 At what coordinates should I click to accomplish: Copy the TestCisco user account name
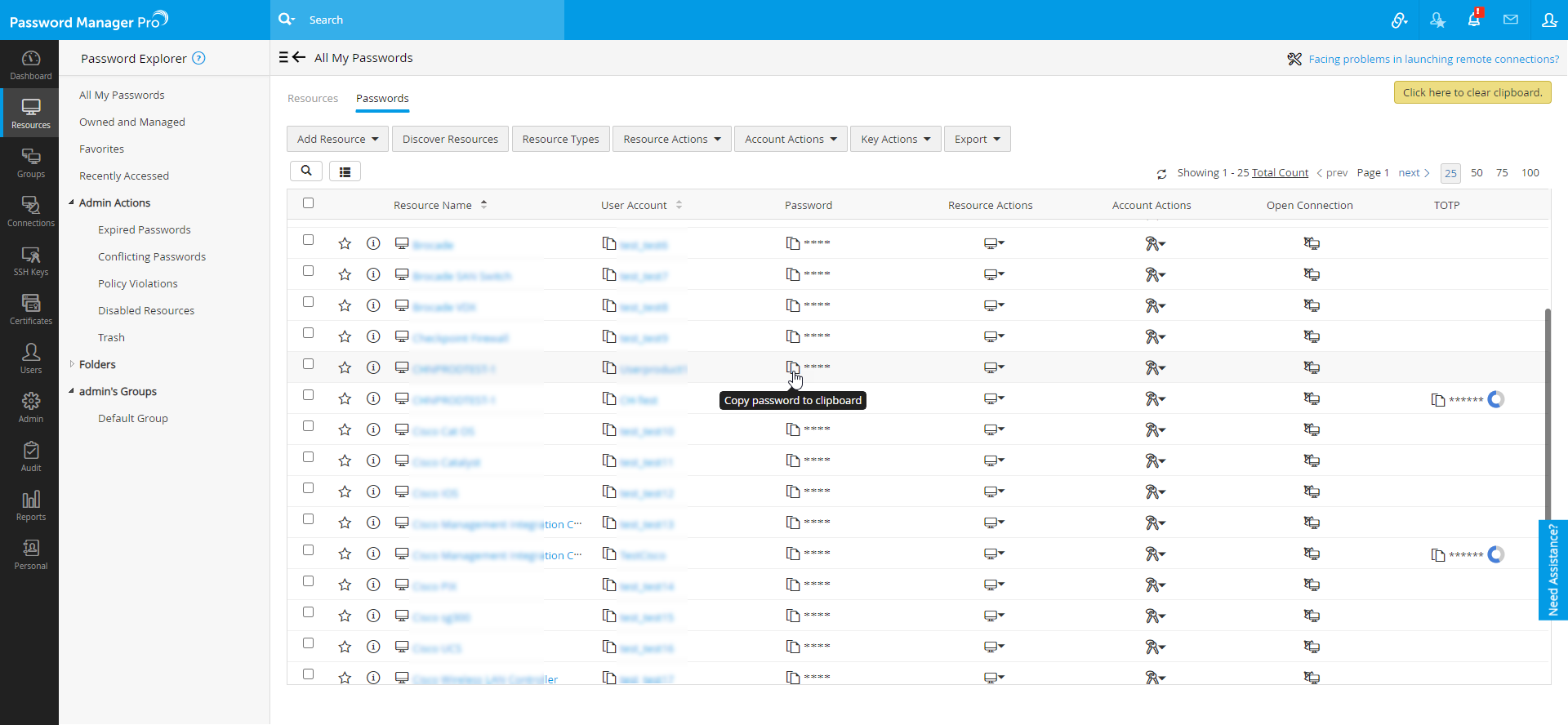pos(608,554)
